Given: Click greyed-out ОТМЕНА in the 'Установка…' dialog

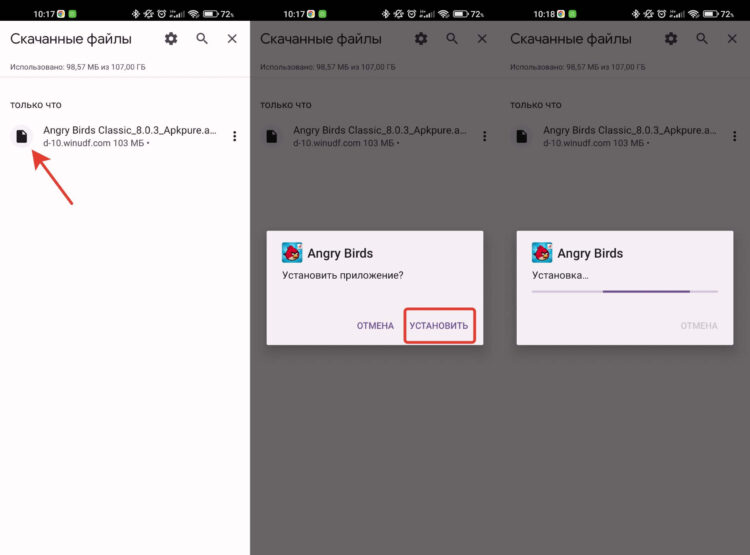Looking at the screenshot, I should [698, 326].
